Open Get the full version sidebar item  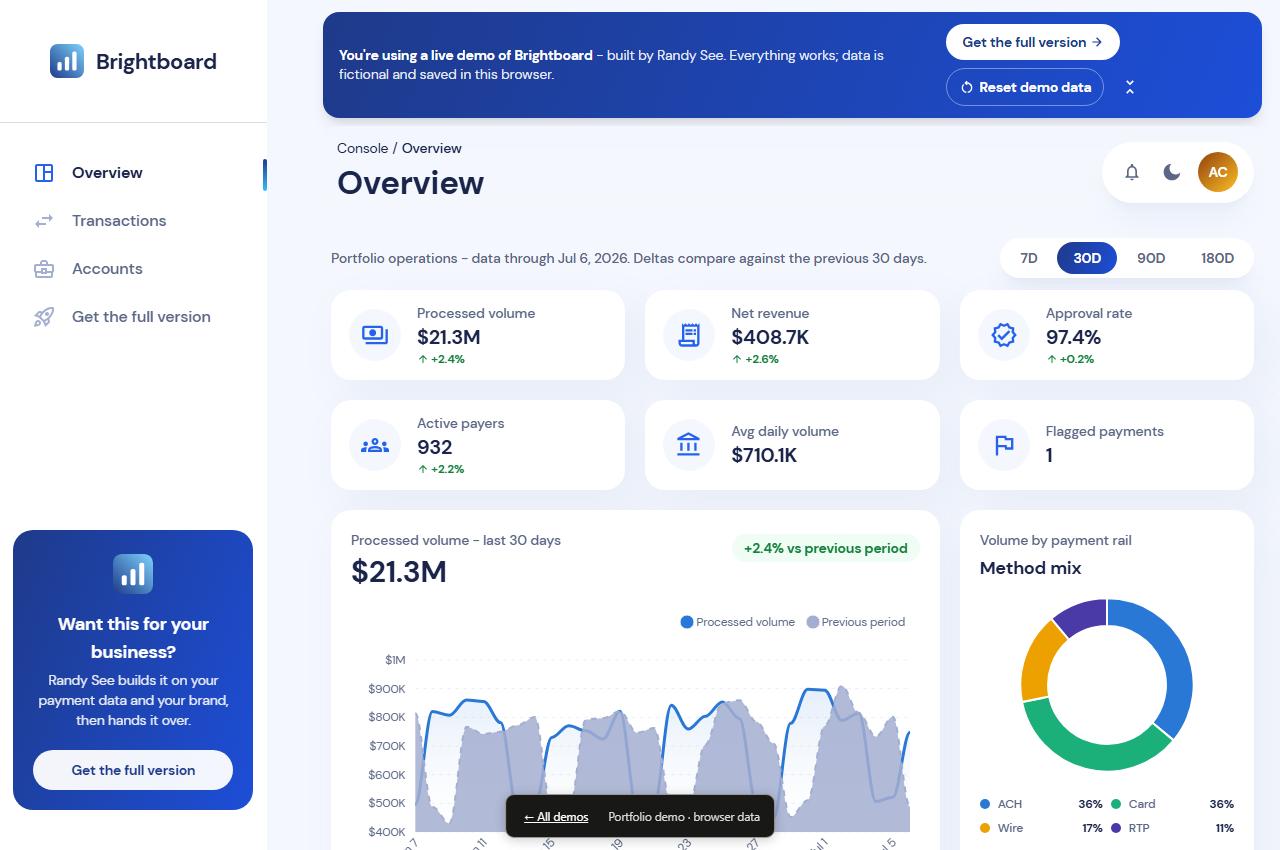point(134,317)
